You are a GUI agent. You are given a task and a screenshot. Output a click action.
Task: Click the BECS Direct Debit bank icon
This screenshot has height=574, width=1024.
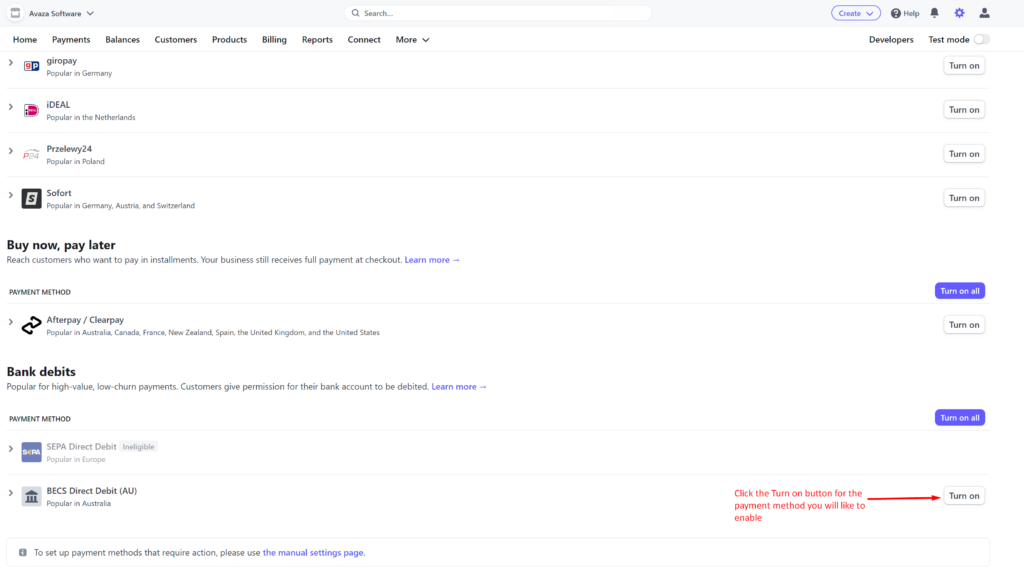point(31,496)
